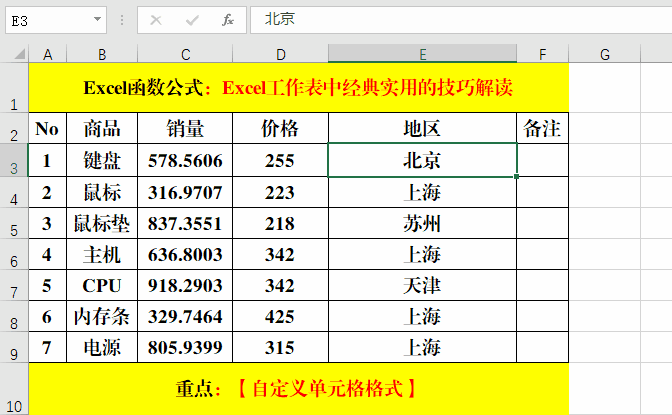Select the cell with 837.3551

click(185, 223)
